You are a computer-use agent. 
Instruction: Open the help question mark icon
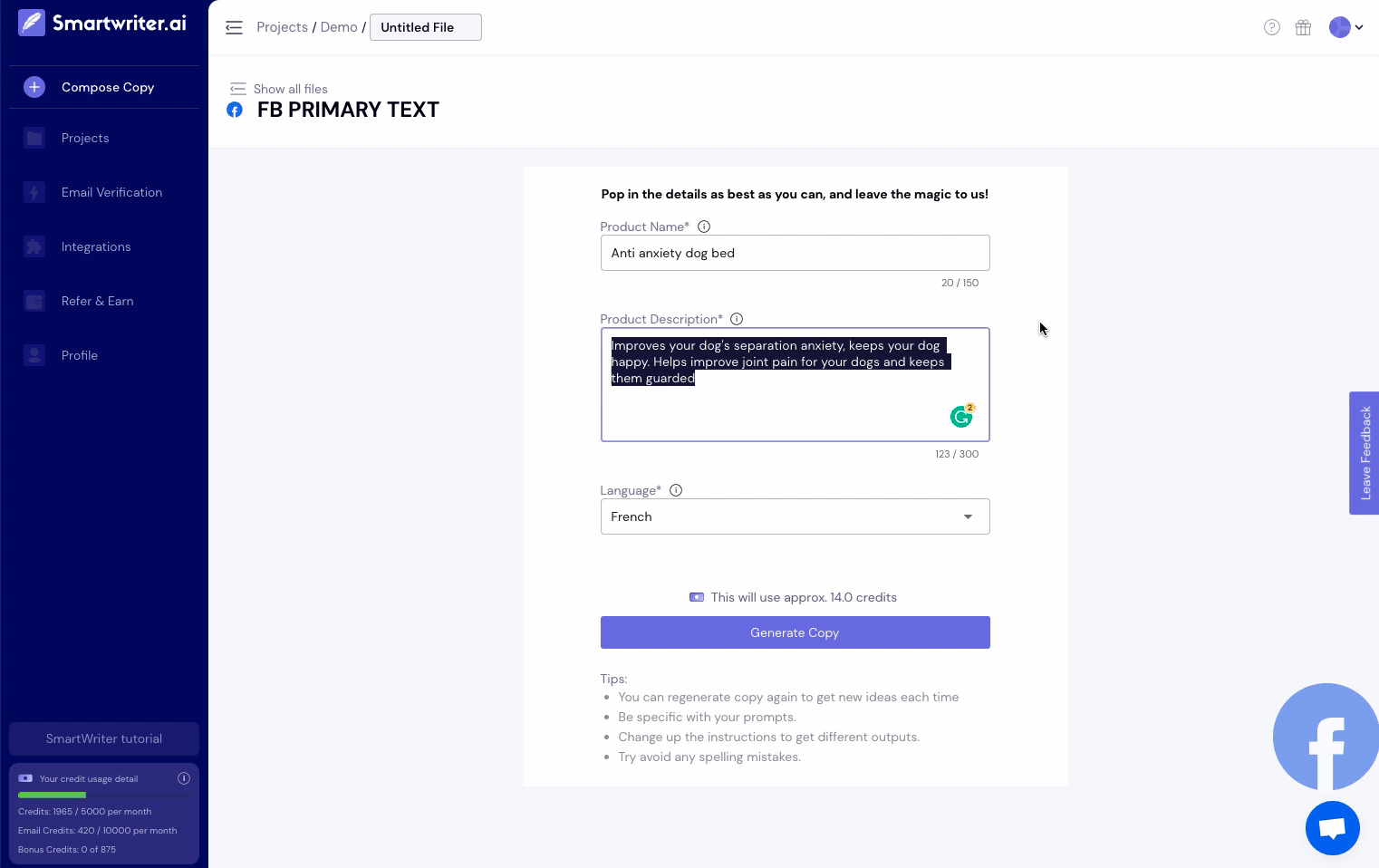tap(1272, 27)
